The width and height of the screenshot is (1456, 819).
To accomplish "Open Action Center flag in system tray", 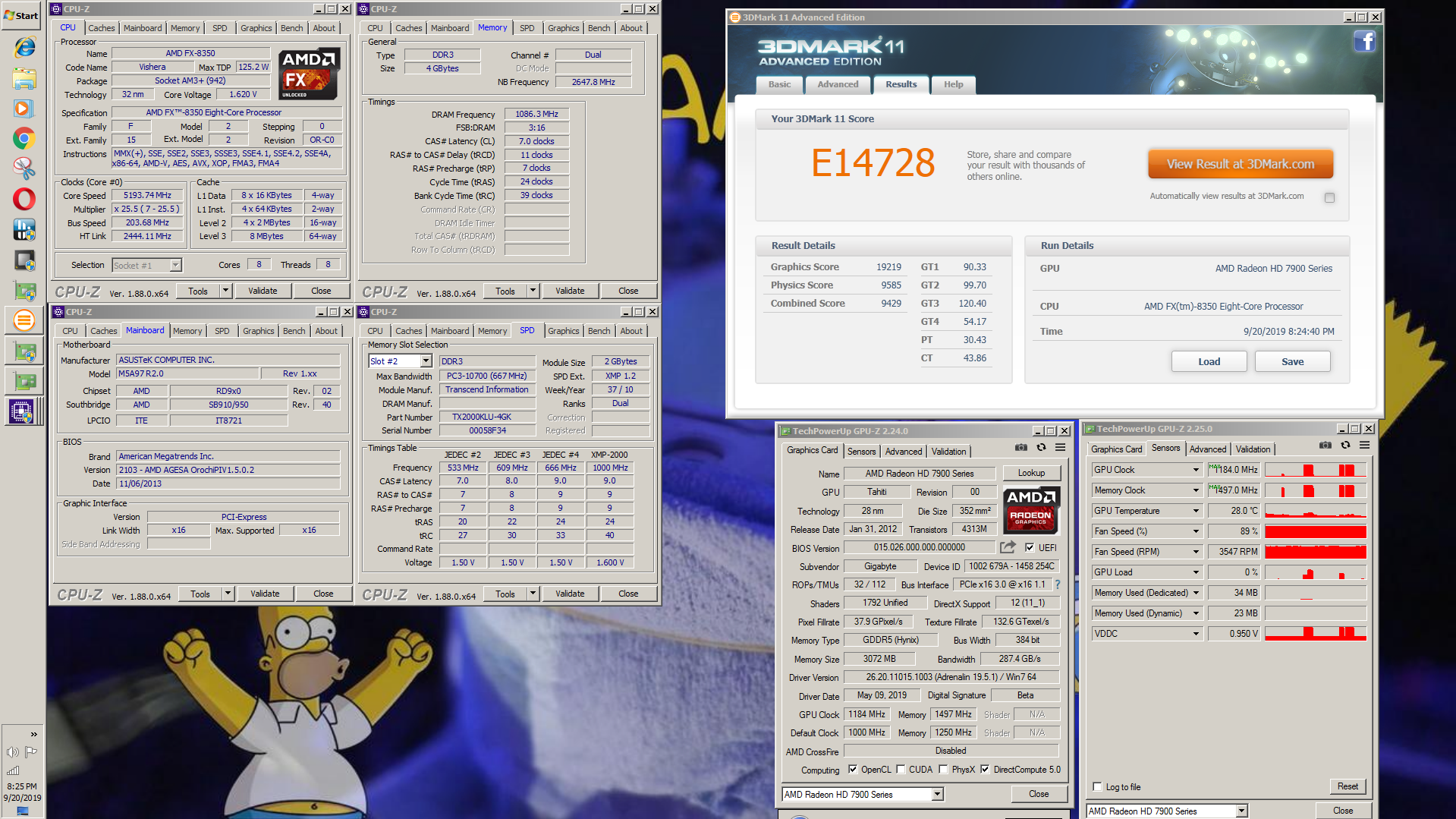I will [x=31, y=752].
